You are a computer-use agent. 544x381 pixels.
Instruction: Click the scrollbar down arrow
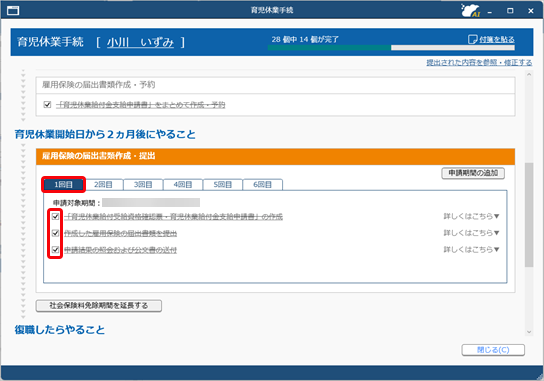point(529,332)
